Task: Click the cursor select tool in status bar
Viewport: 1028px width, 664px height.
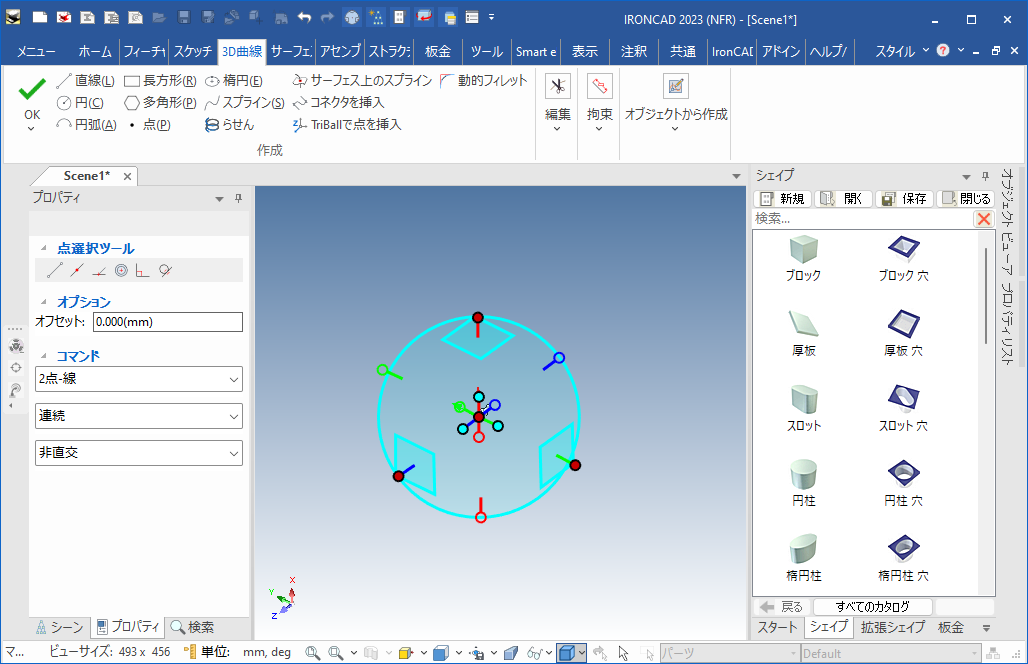Action: click(623, 653)
